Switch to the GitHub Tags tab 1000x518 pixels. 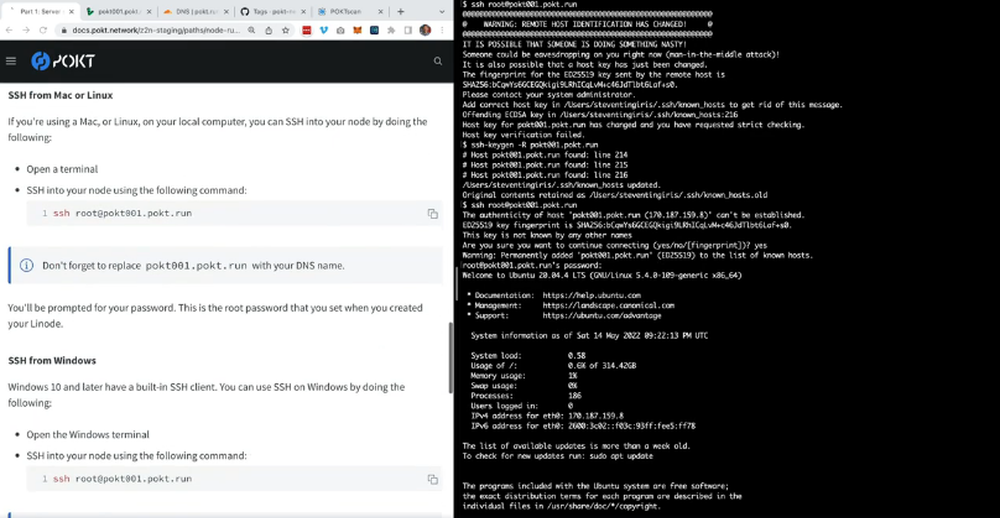coord(272,11)
